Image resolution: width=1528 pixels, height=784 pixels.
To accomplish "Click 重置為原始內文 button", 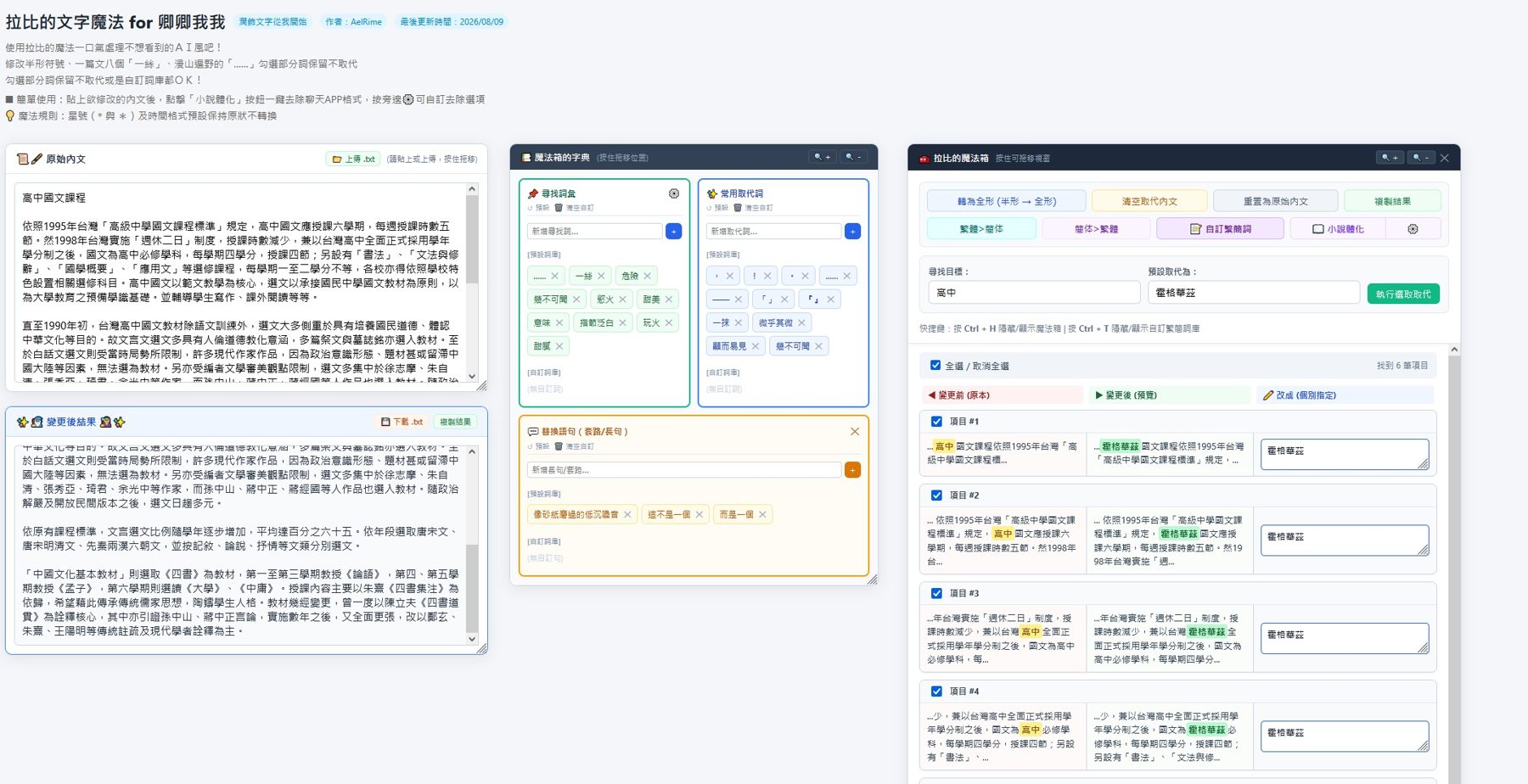I will pyautogui.click(x=1275, y=201).
